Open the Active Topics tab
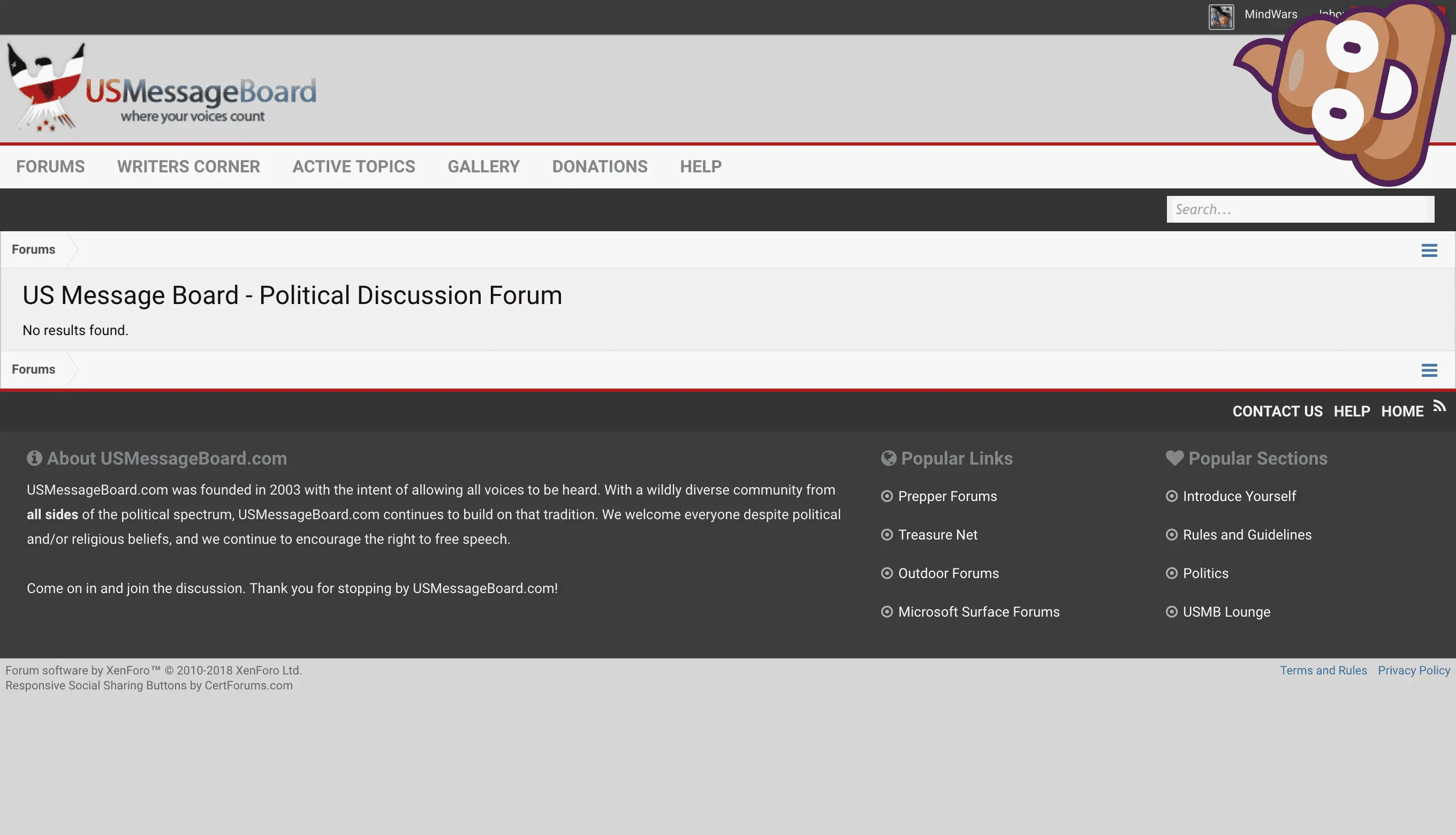This screenshot has height=835, width=1456. coord(353,166)
